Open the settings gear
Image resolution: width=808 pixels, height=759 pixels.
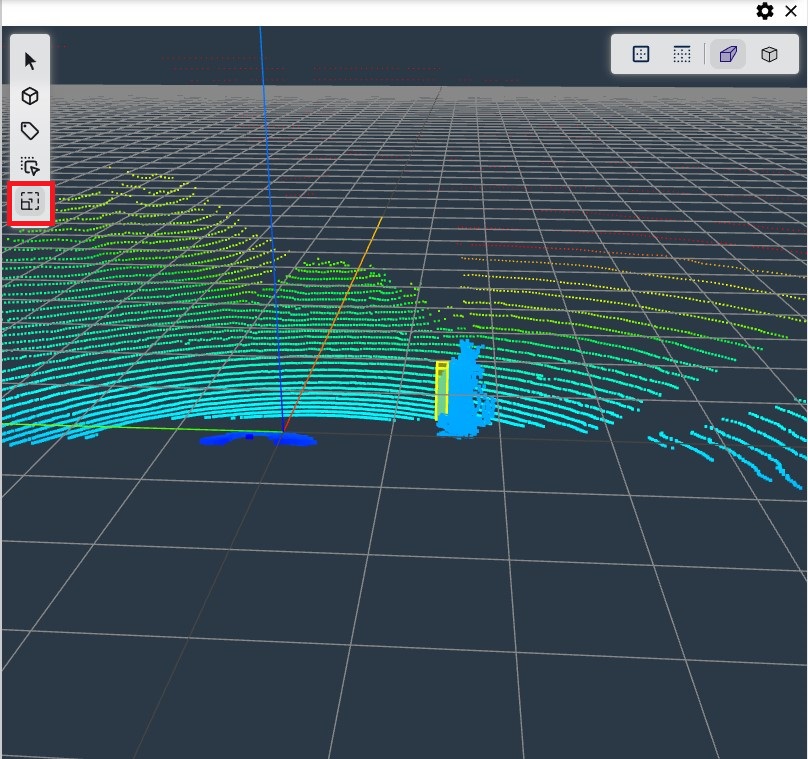pos(765,11)
